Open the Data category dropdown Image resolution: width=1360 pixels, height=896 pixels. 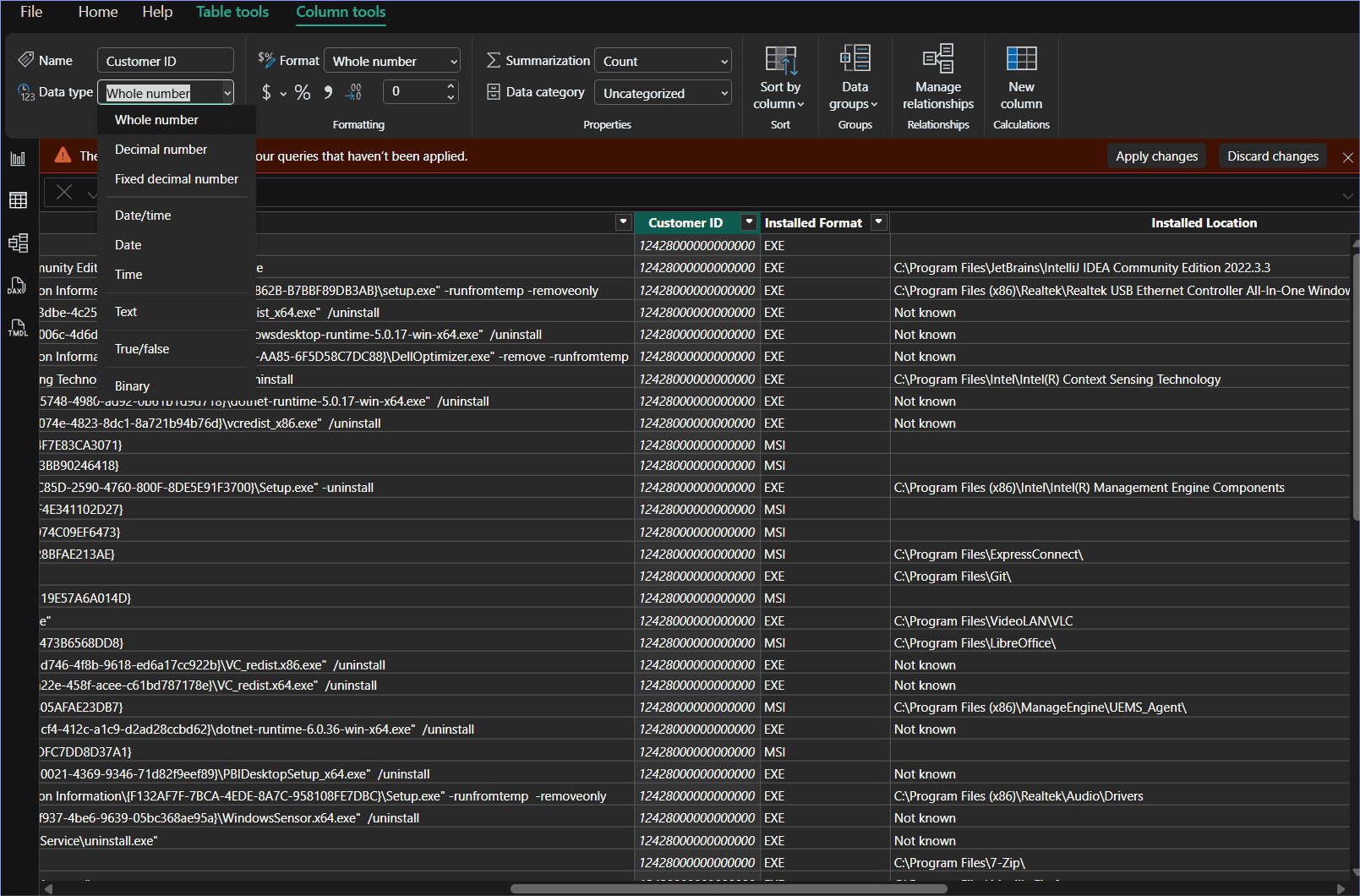pyautogui.click(x=663, y=93)
